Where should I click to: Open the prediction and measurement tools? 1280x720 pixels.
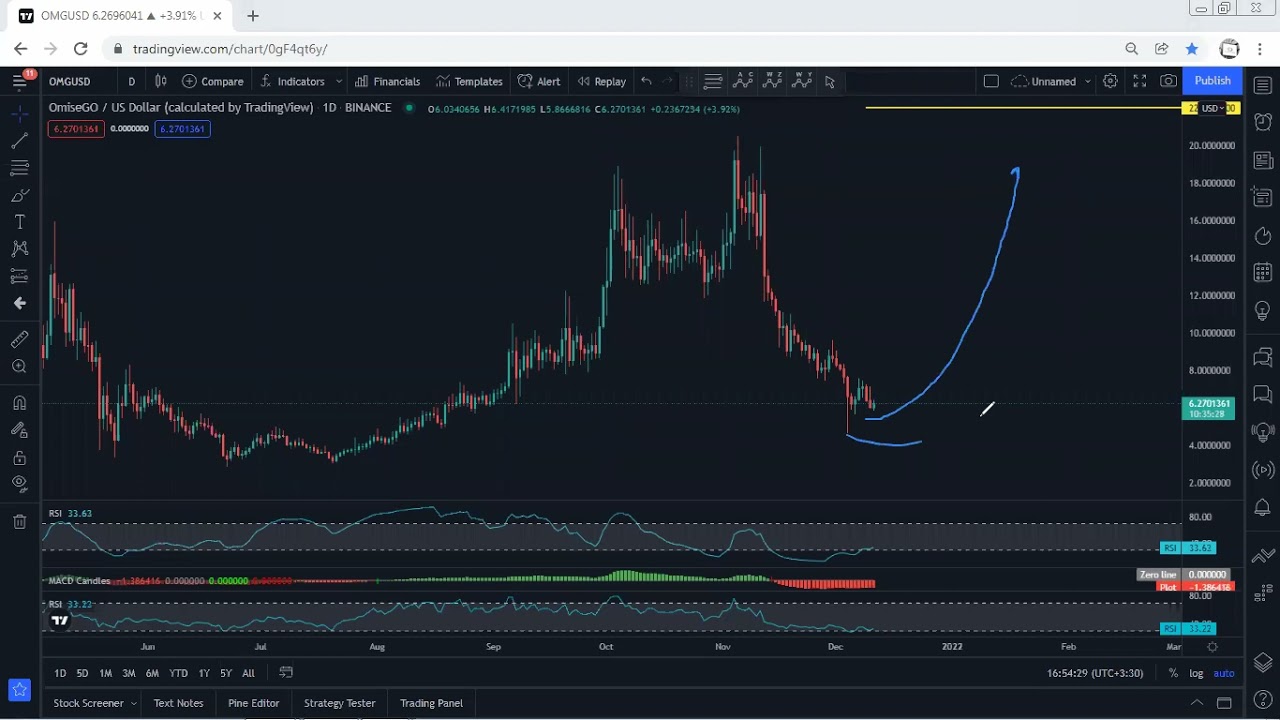(x=19, y=276)
